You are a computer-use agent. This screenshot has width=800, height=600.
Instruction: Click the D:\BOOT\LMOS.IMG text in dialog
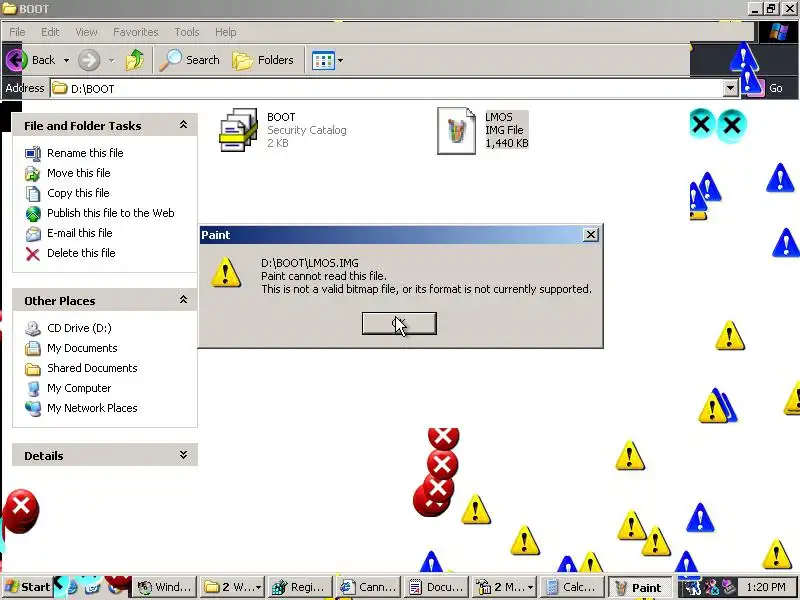(x=310, y=263)
